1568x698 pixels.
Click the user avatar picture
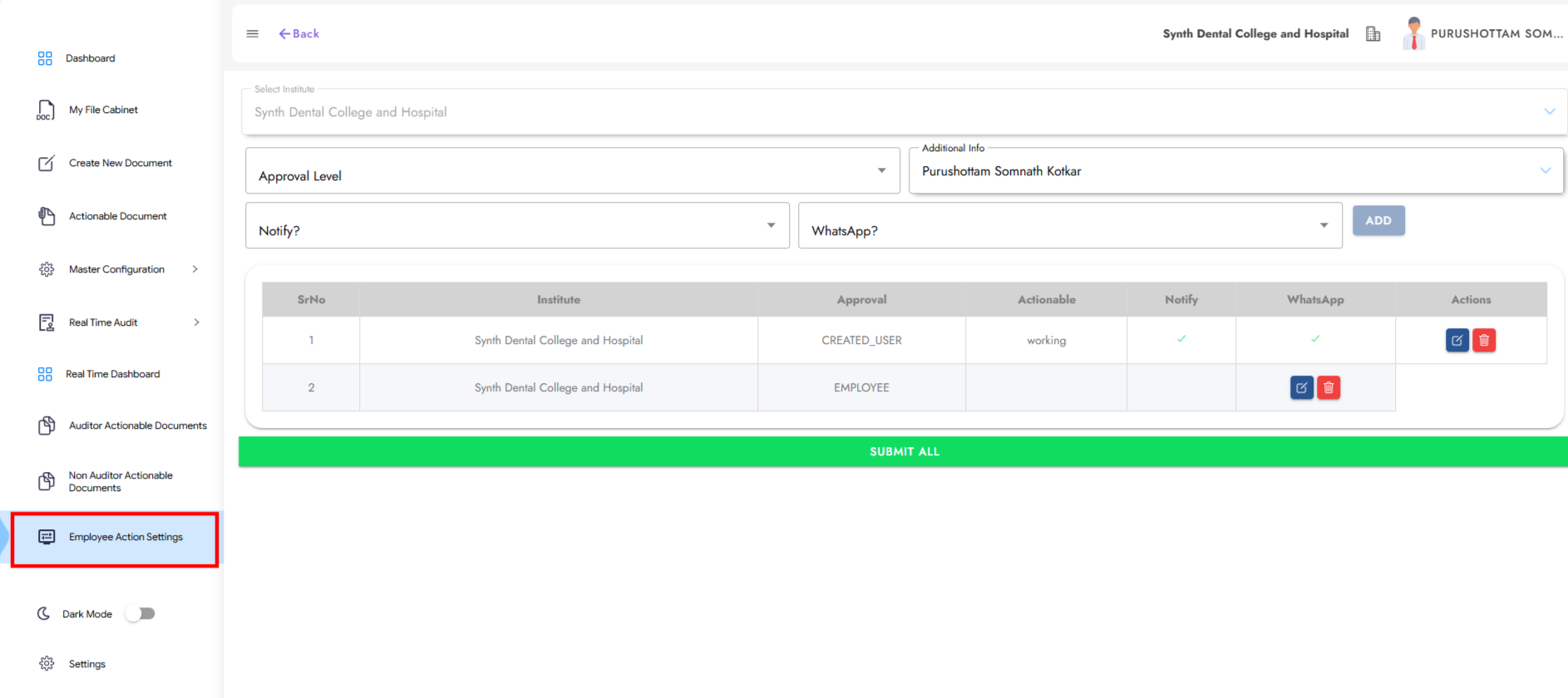point(1413,33)
